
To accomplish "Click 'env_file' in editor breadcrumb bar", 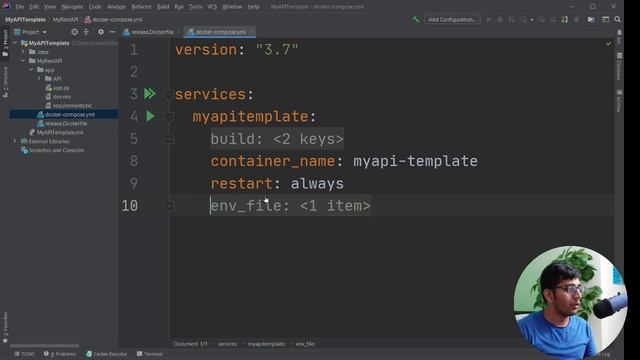I will pos(305,344).
